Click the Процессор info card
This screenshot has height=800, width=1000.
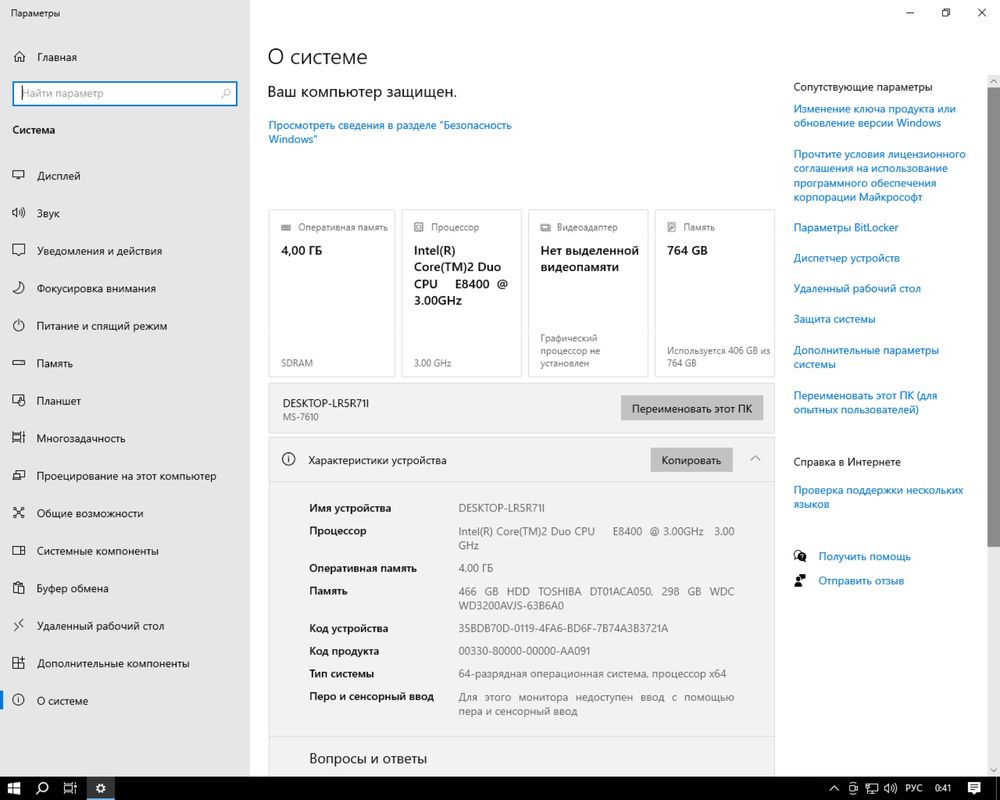pyautogui.click(x=462, y=293)
